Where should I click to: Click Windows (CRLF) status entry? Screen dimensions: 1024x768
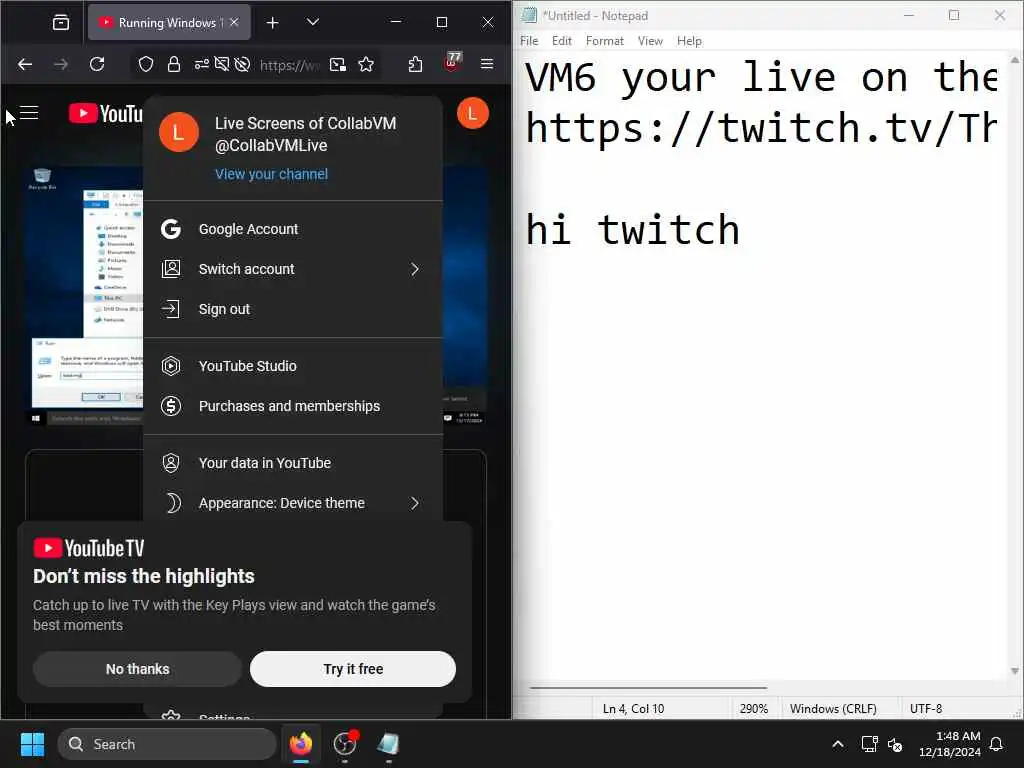click(833, 709)
